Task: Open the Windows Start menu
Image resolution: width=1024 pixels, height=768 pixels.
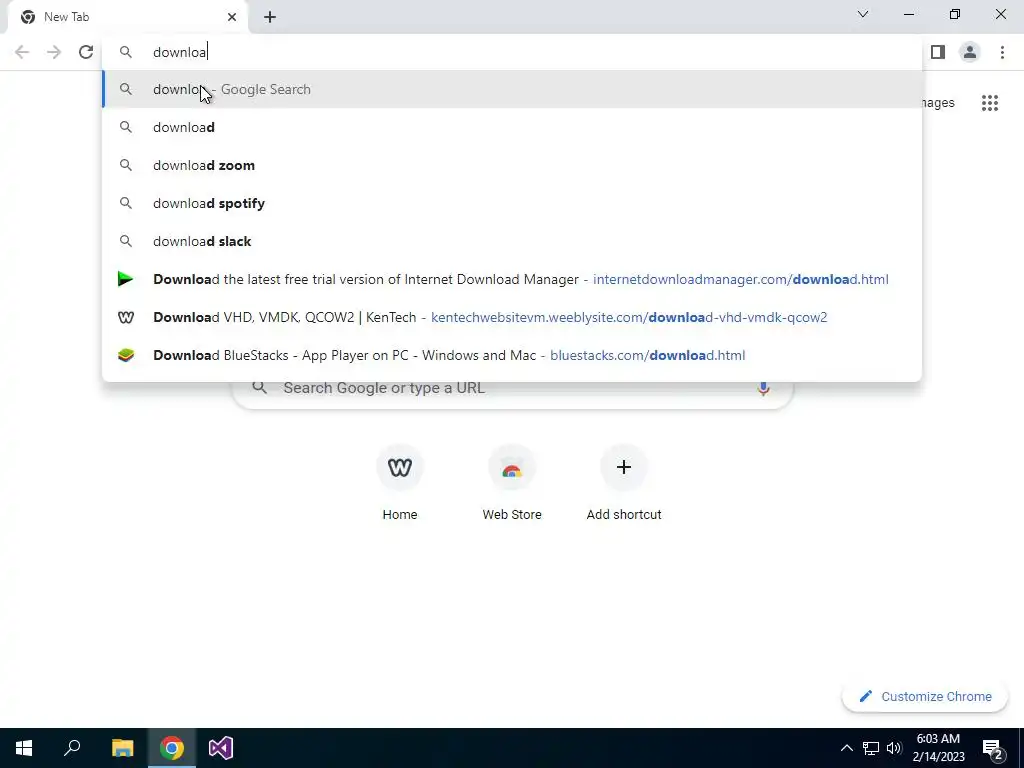Action: pyautogui.click(x=24, y=748)
